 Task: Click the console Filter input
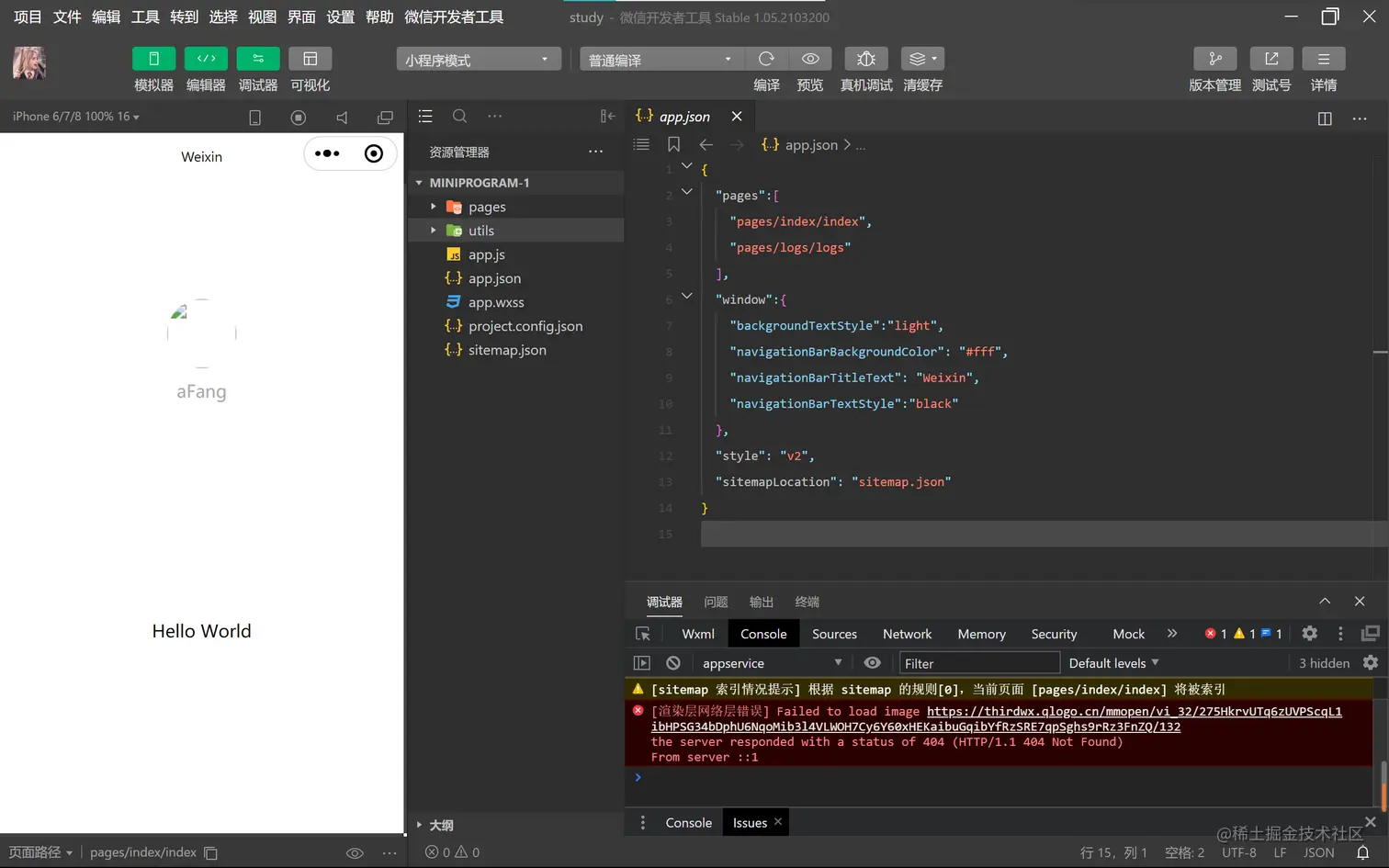[978, 663]
